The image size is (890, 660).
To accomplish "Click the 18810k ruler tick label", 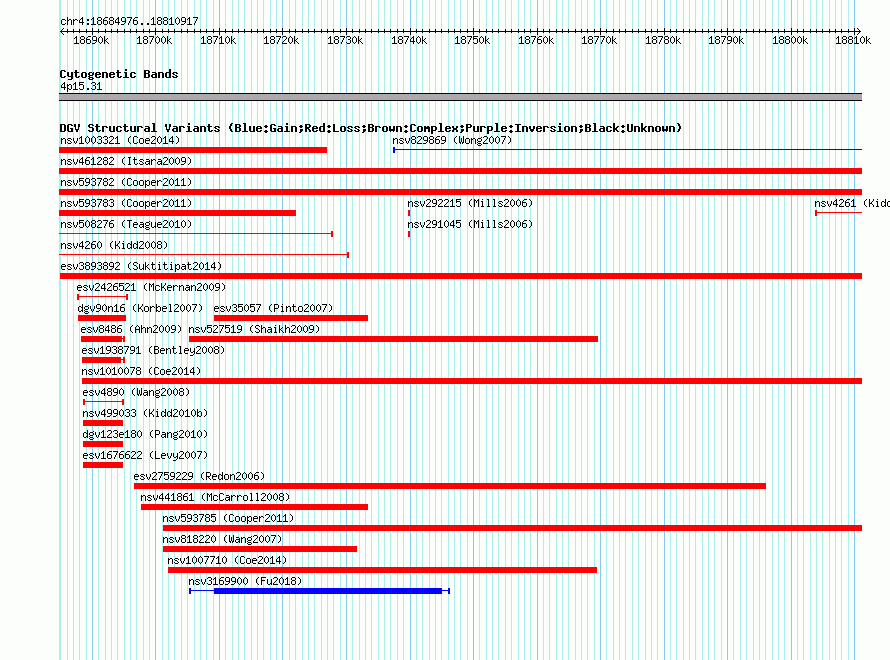I will point(853,40).
